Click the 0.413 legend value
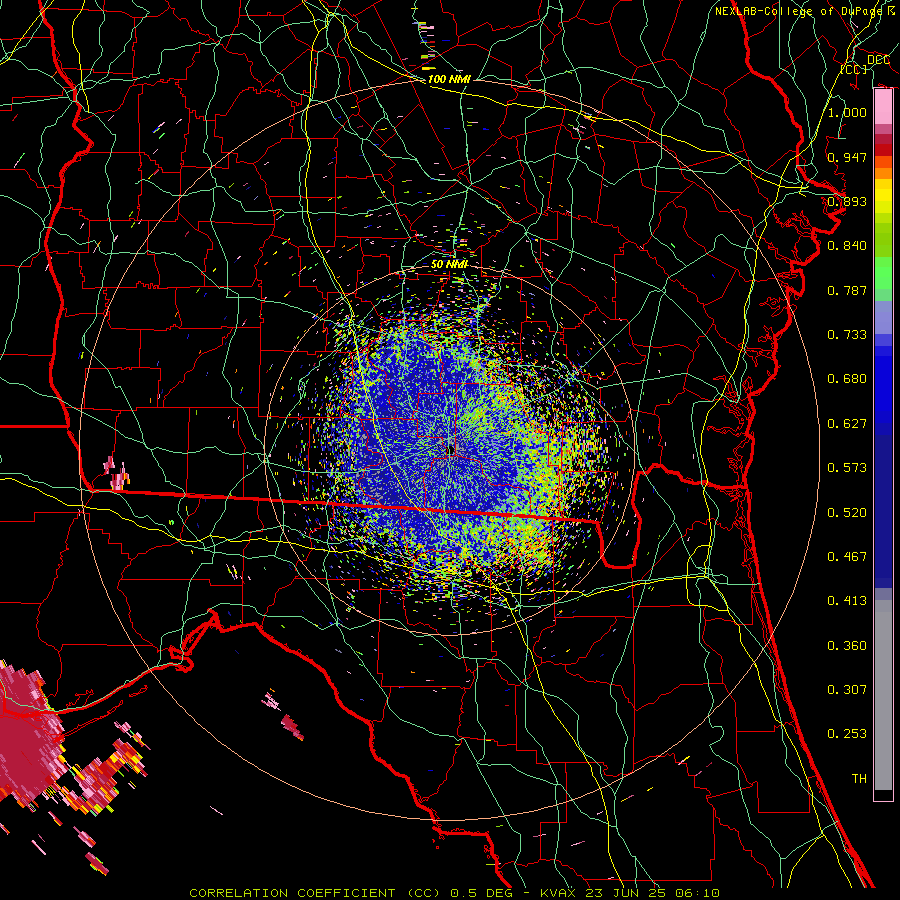 847,601
